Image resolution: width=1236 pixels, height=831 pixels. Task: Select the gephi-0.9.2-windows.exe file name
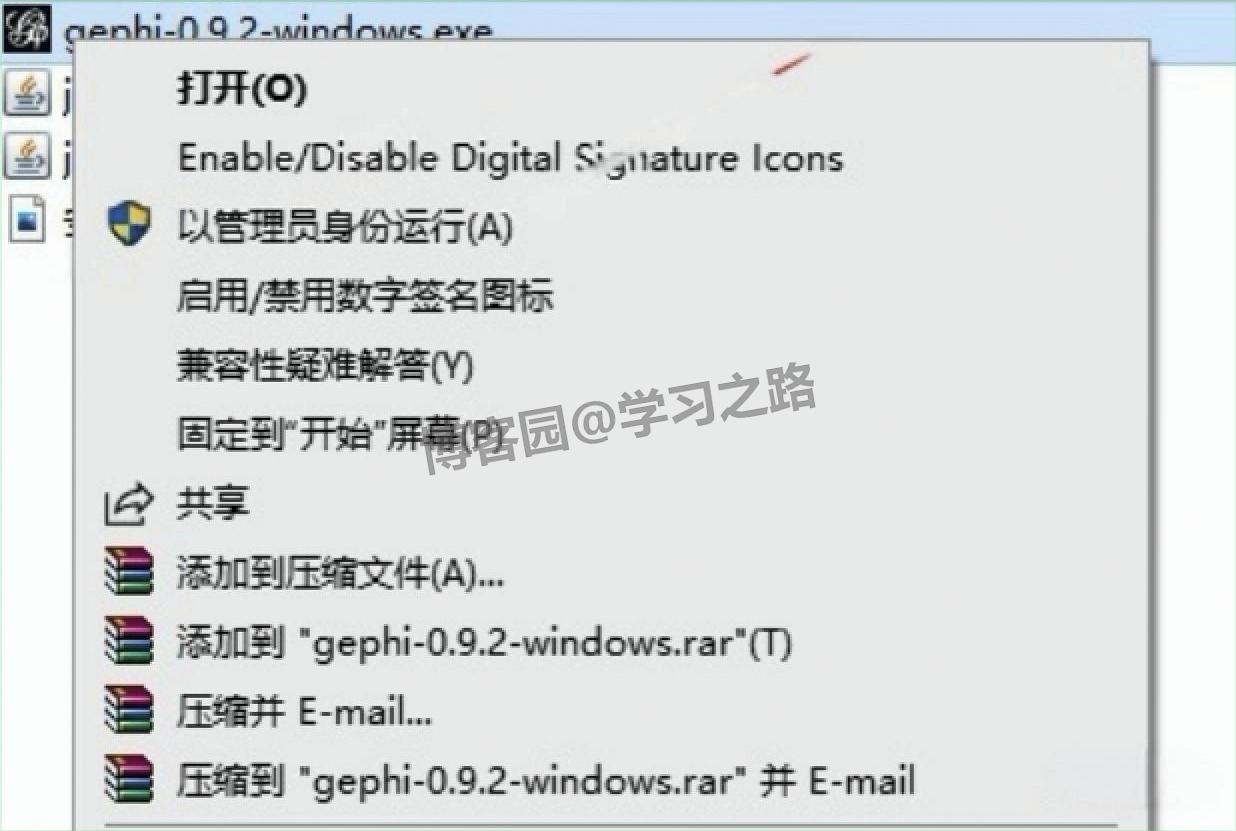coord(278,32)
